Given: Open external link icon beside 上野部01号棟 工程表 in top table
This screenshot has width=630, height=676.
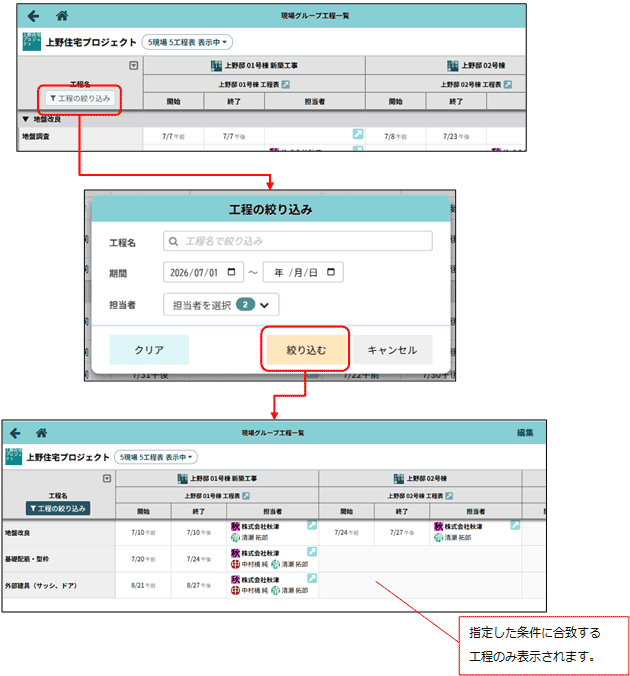Looking at the screenshot, I should point(285,84).
